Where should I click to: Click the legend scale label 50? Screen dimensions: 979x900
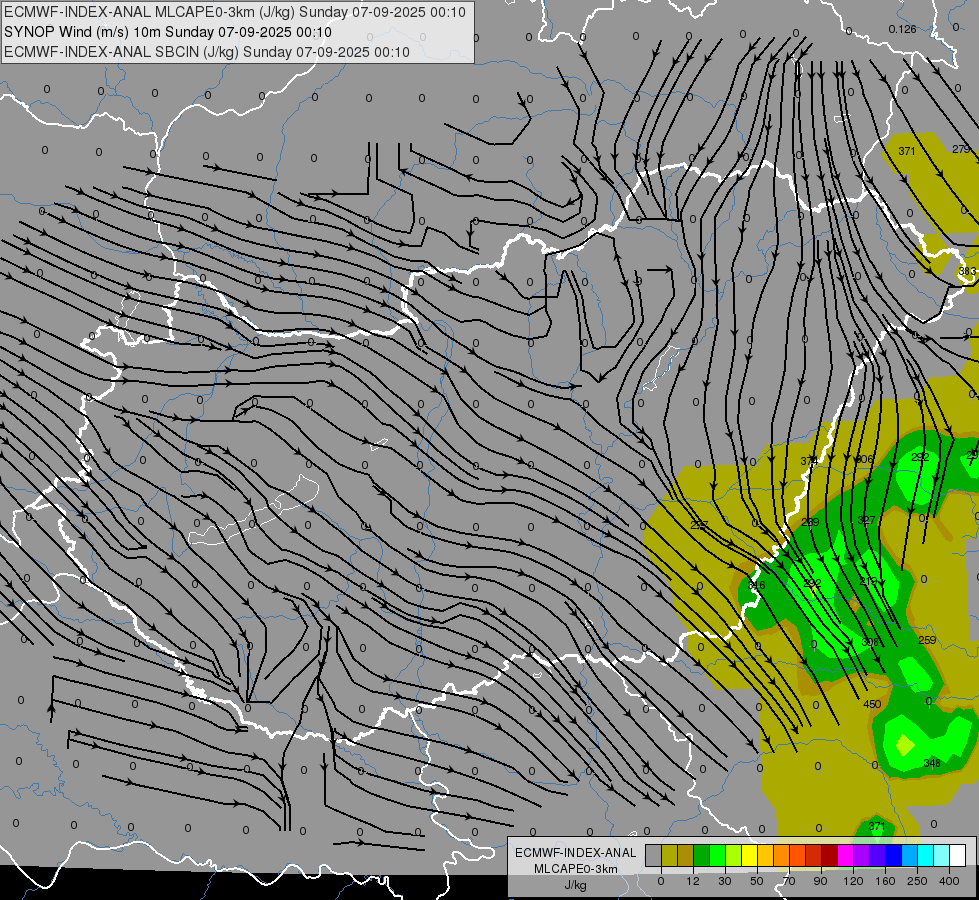pos(757,881)
